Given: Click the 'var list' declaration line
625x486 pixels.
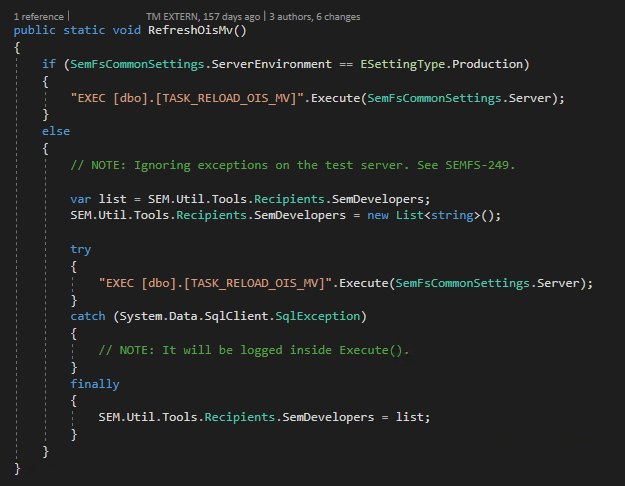Looking at the screenshot, I should [250, 199].
